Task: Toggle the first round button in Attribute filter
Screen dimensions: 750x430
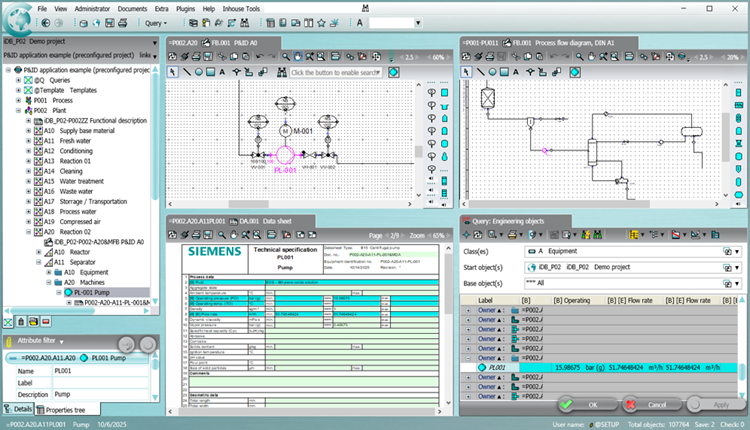Action: (126, 344)
